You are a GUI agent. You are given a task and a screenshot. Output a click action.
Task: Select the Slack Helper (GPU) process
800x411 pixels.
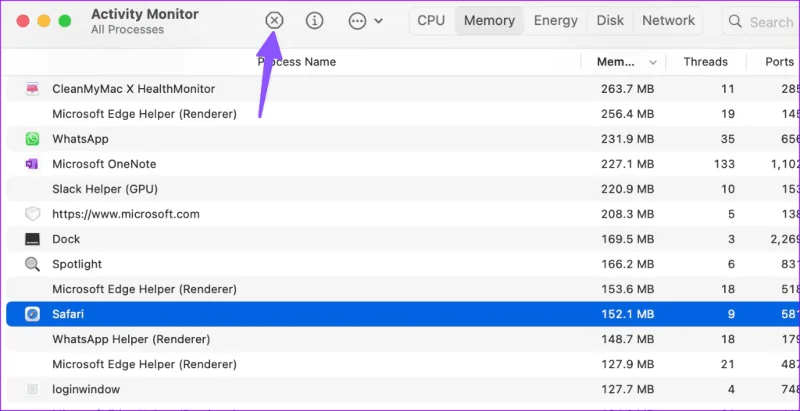coord(105,189)
